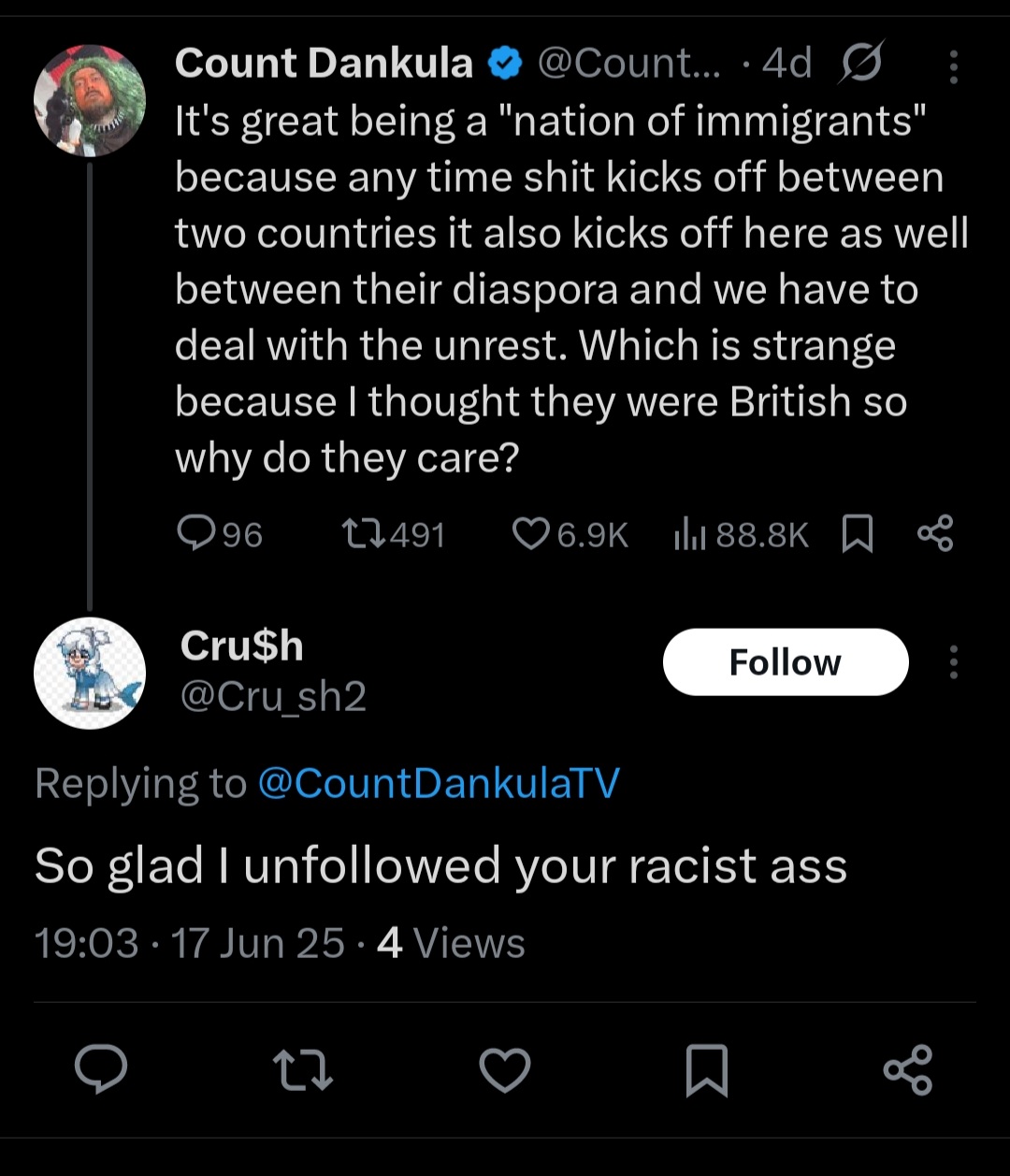
Task: Retweet Count Dankula's tweet with 491 reposts
Action: (393, 534)
